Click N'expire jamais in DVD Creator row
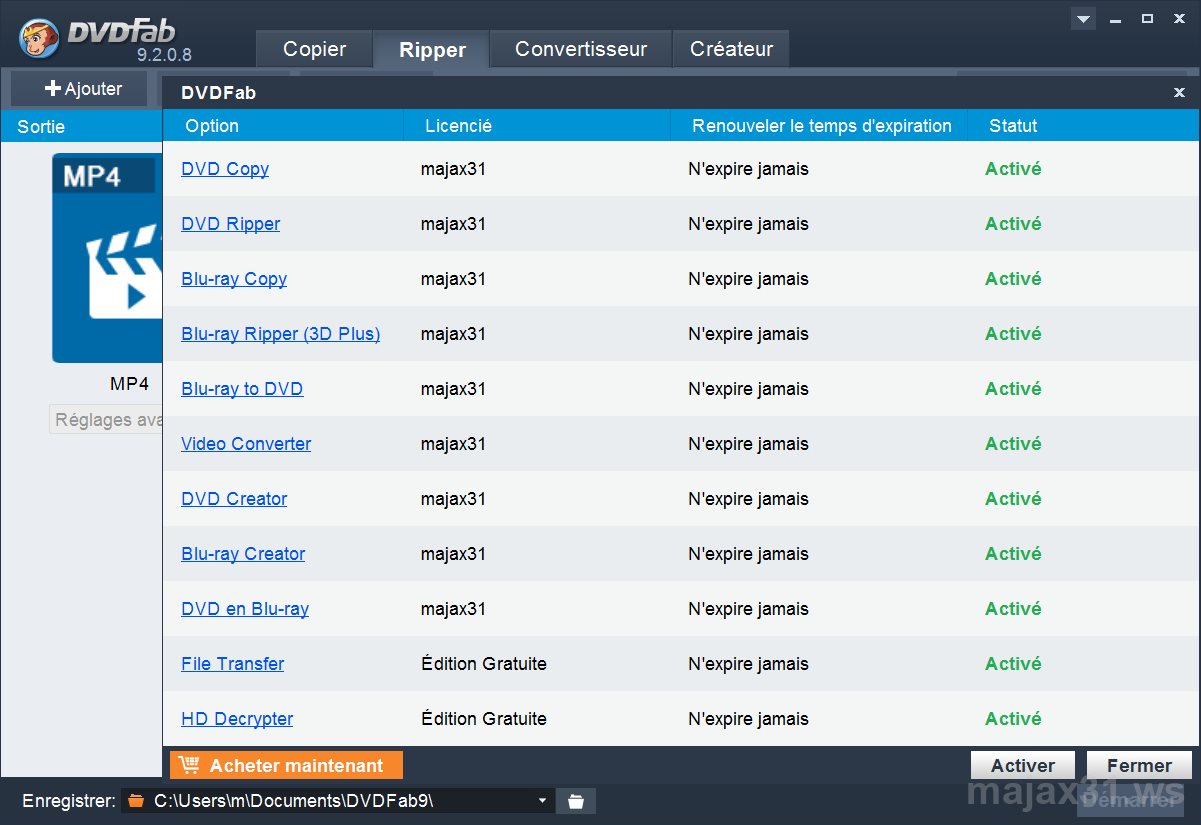 [748, 499]
